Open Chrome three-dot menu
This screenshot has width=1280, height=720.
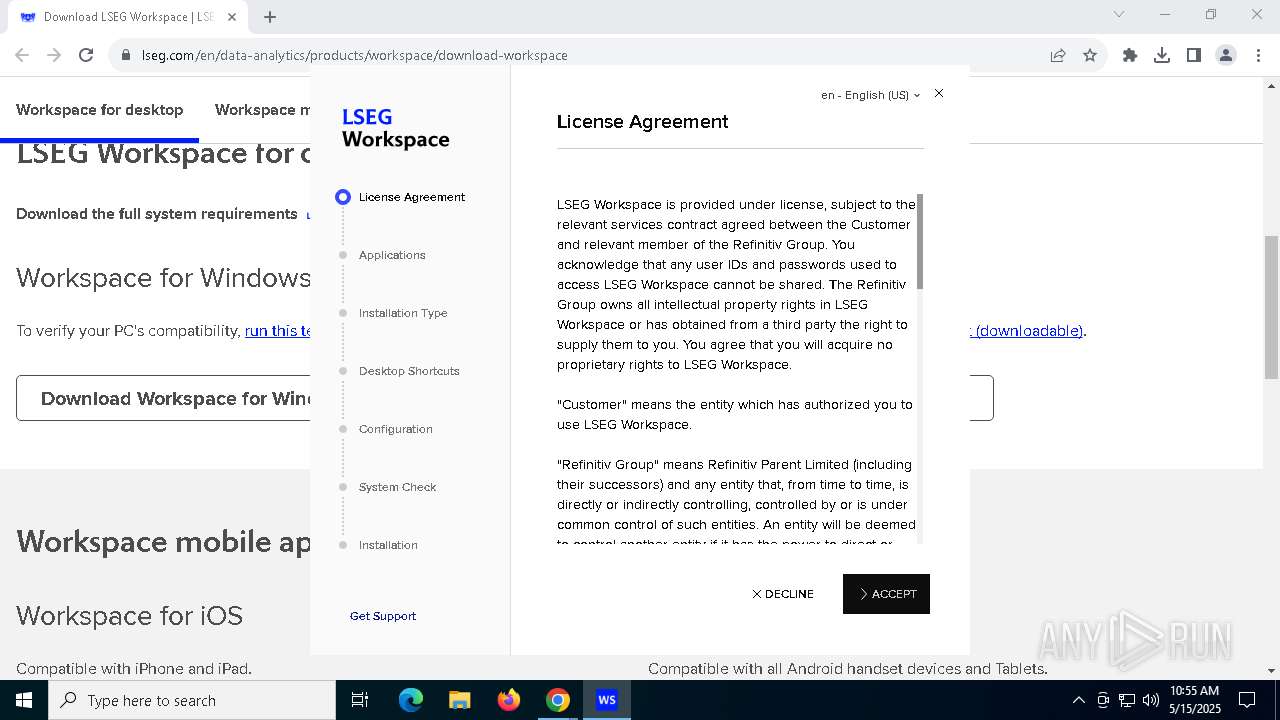pos(1258,55)
